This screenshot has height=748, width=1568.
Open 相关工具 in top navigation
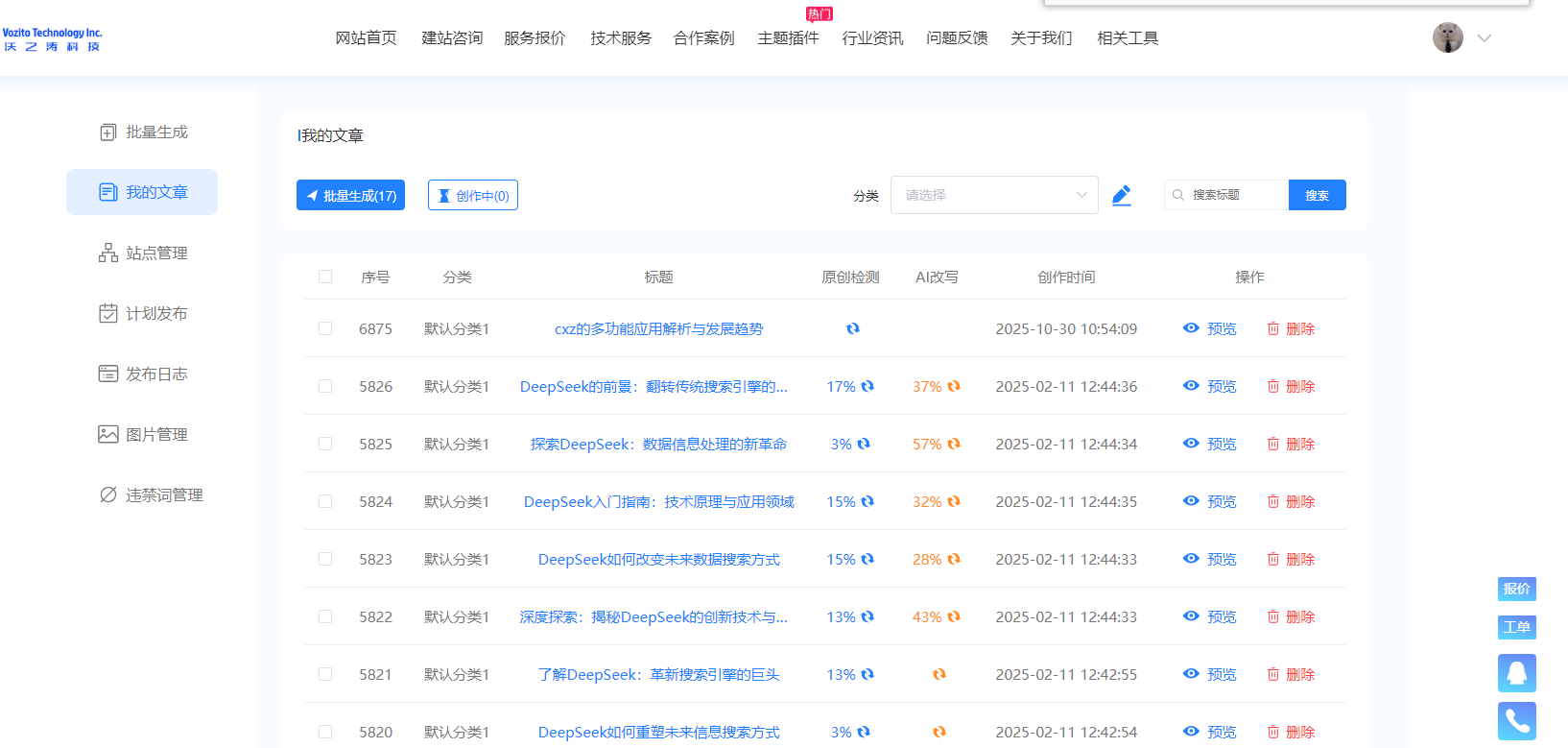[x=1128, y=38]
